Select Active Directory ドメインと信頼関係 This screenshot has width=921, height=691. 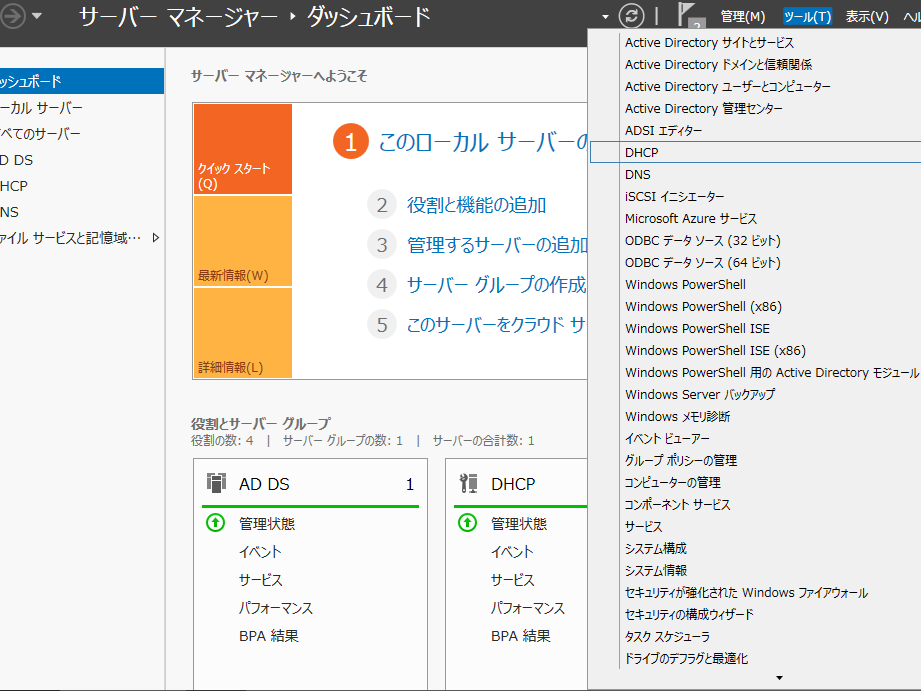click(x=718, y=65)
